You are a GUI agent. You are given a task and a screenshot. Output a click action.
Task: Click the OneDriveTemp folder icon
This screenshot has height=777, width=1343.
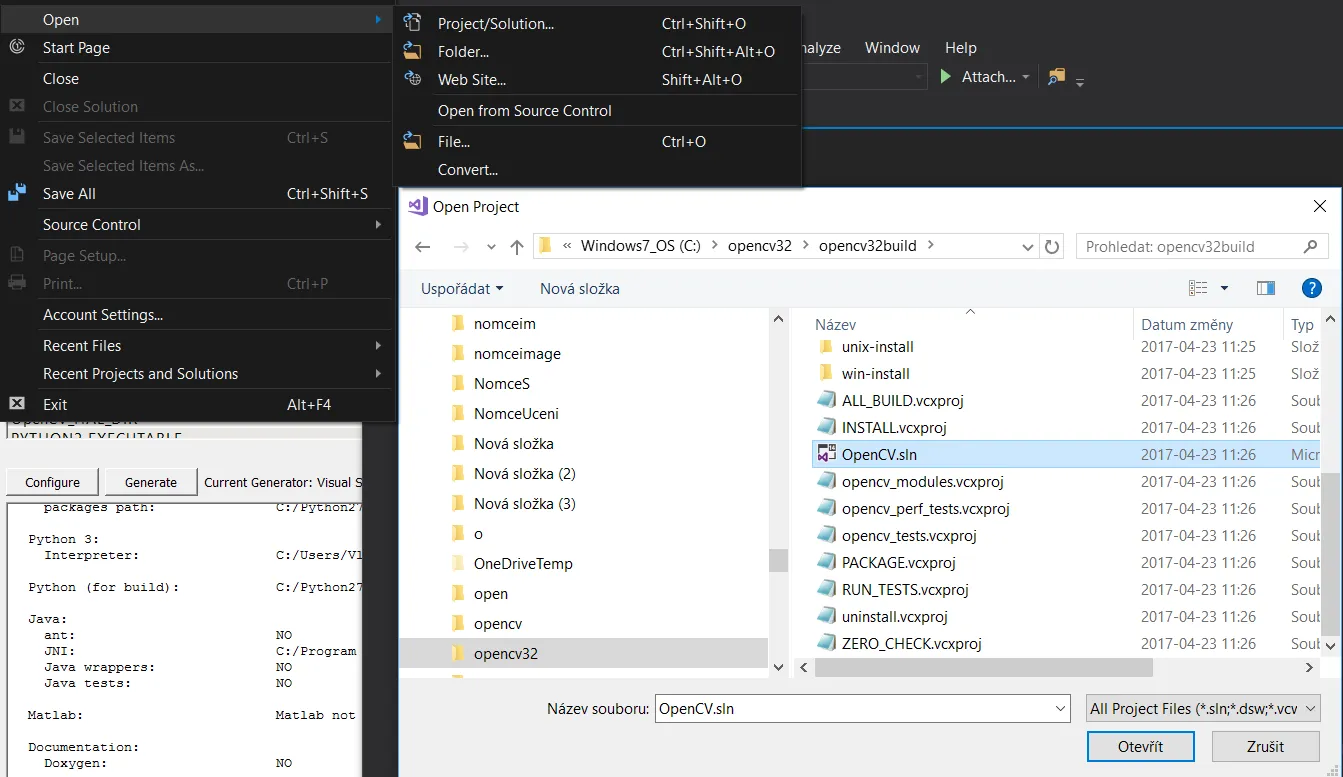458,563
